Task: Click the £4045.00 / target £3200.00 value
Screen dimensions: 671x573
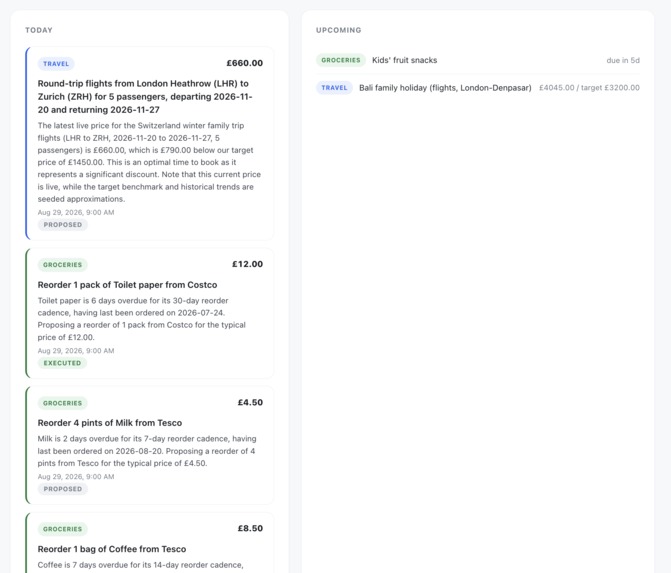Action: (589, 88)
